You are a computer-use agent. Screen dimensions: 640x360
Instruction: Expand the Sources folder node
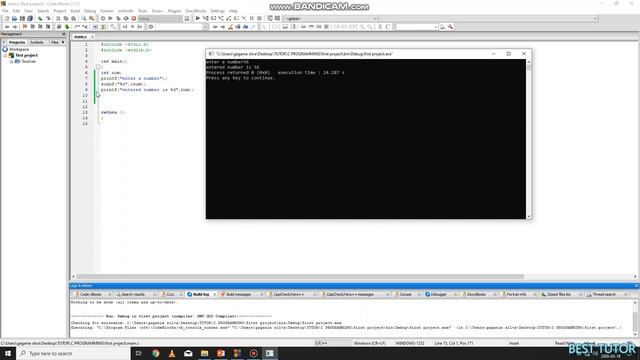click(x=11, y=61)
